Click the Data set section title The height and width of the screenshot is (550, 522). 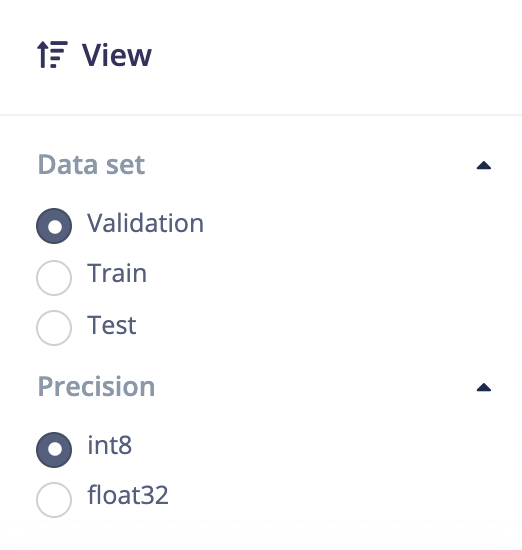pyautogui.click(x=91, y=164)
